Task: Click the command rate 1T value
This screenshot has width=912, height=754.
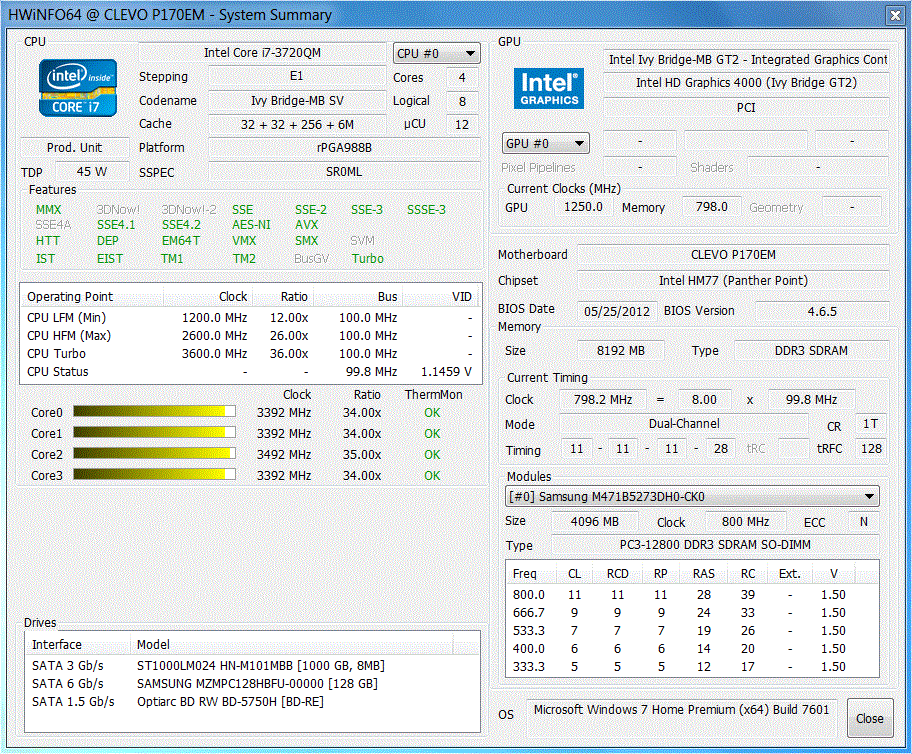Action: click(x=871, y=424)
